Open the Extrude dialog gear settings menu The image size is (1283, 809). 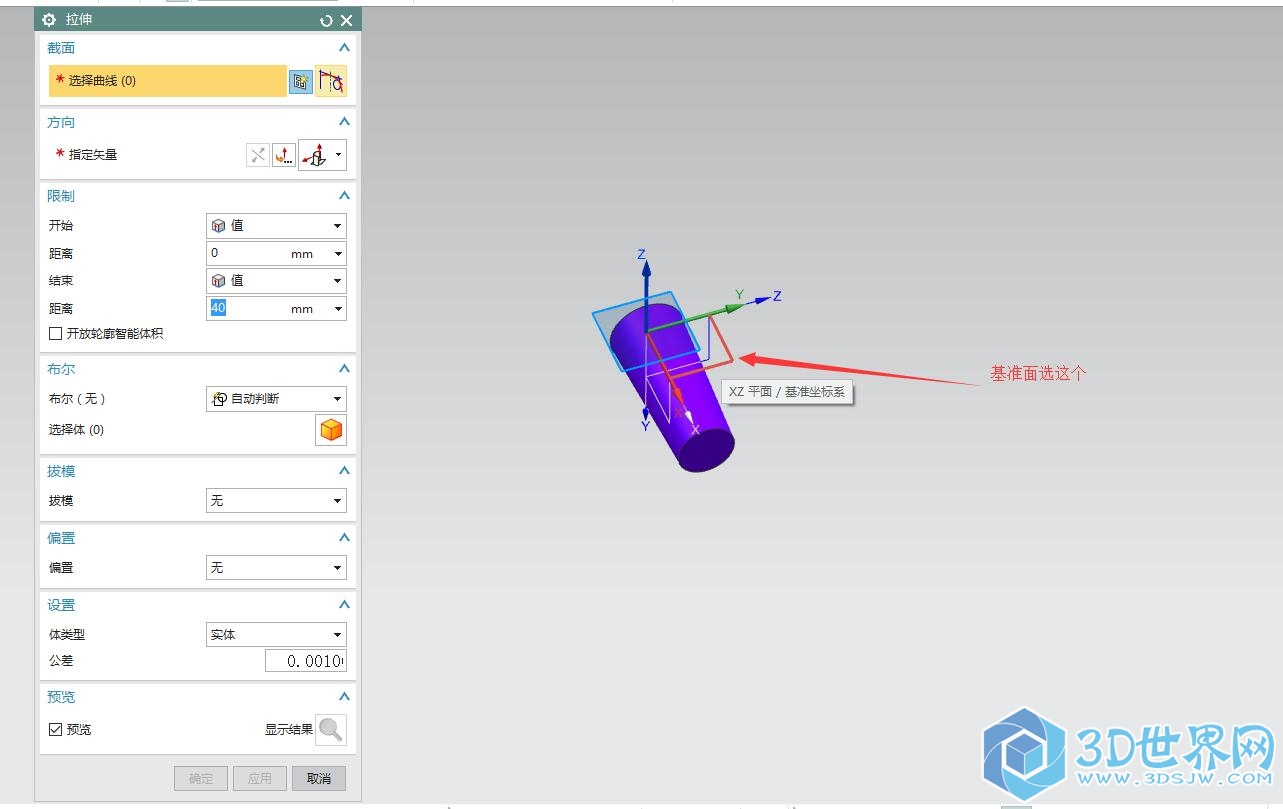(49, 20)
